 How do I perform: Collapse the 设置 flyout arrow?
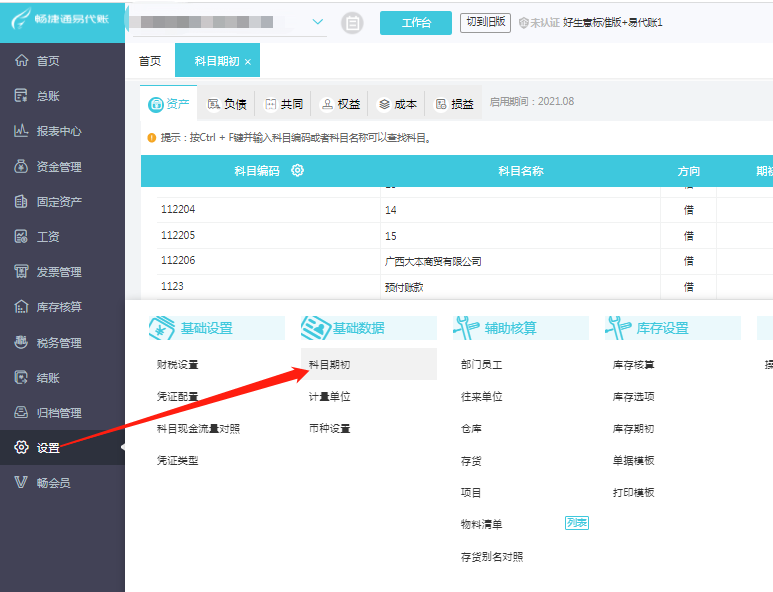point(123,447)
